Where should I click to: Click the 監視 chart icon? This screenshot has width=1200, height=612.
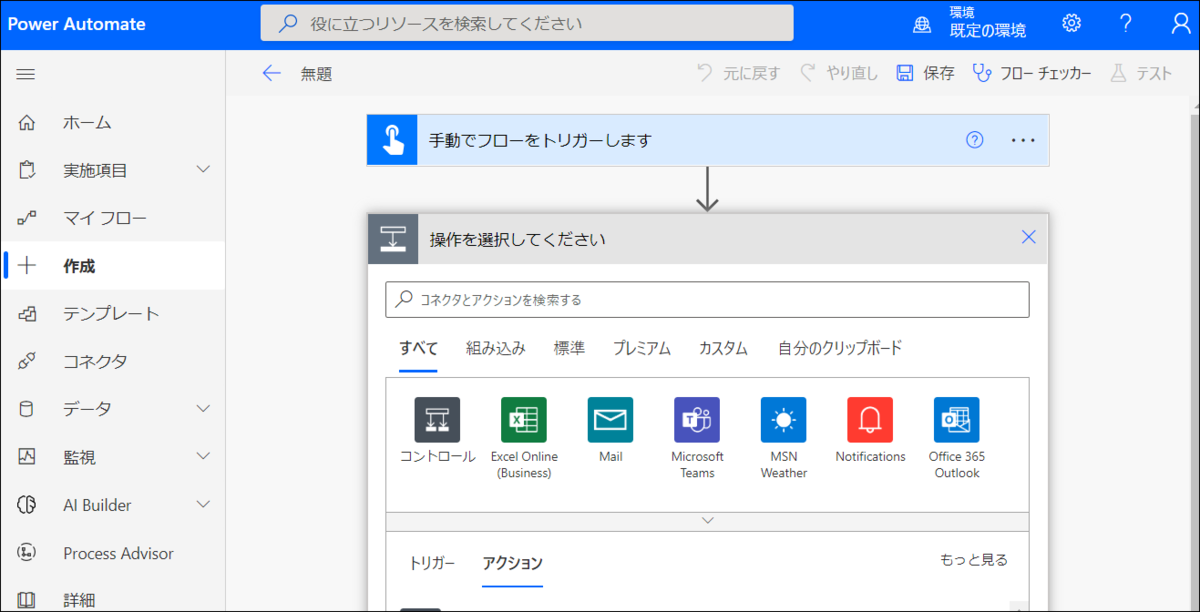pos(27,457)
